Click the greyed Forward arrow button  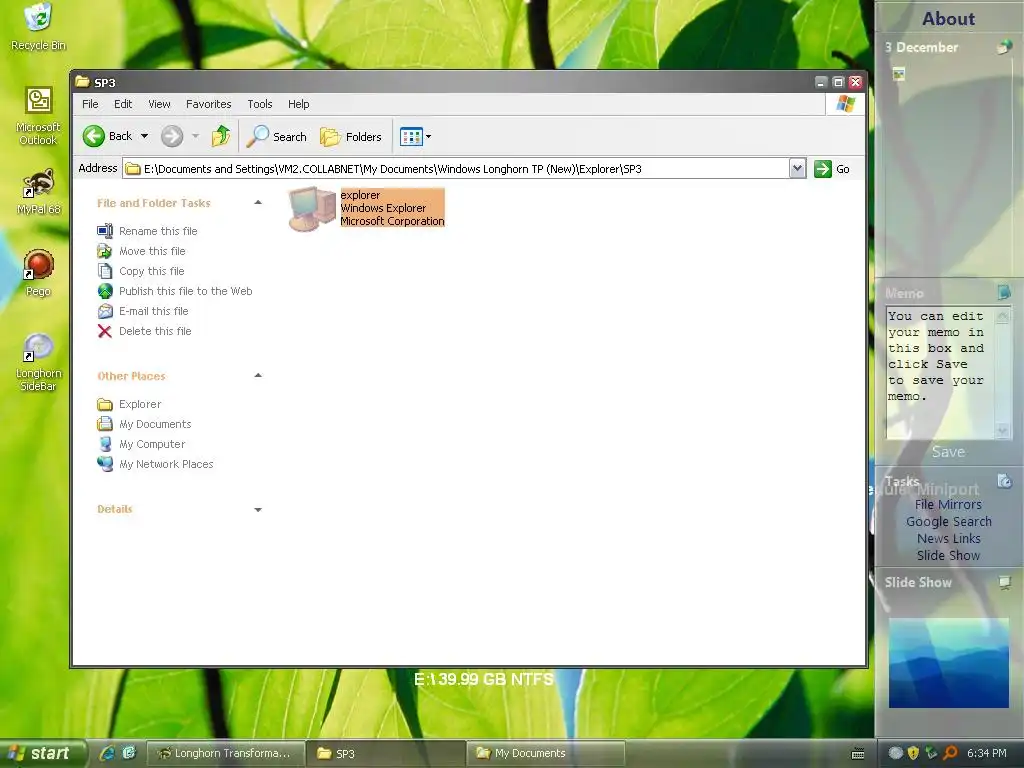click(x=172, y=136)
